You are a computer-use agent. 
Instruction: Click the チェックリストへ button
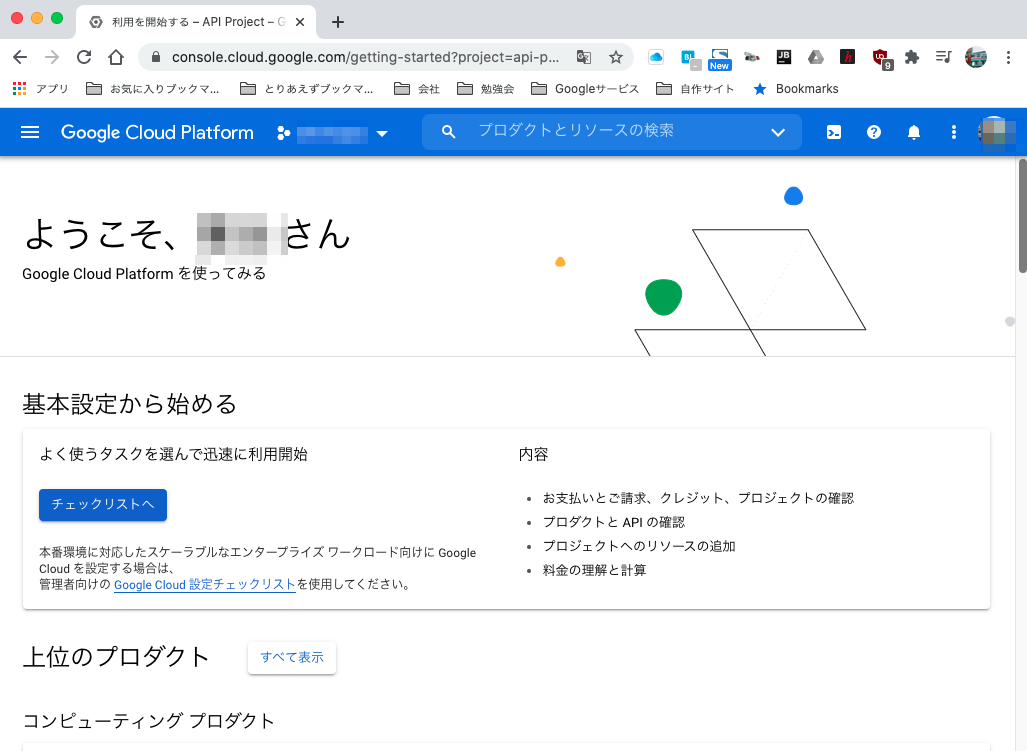[x=102, y=505]
